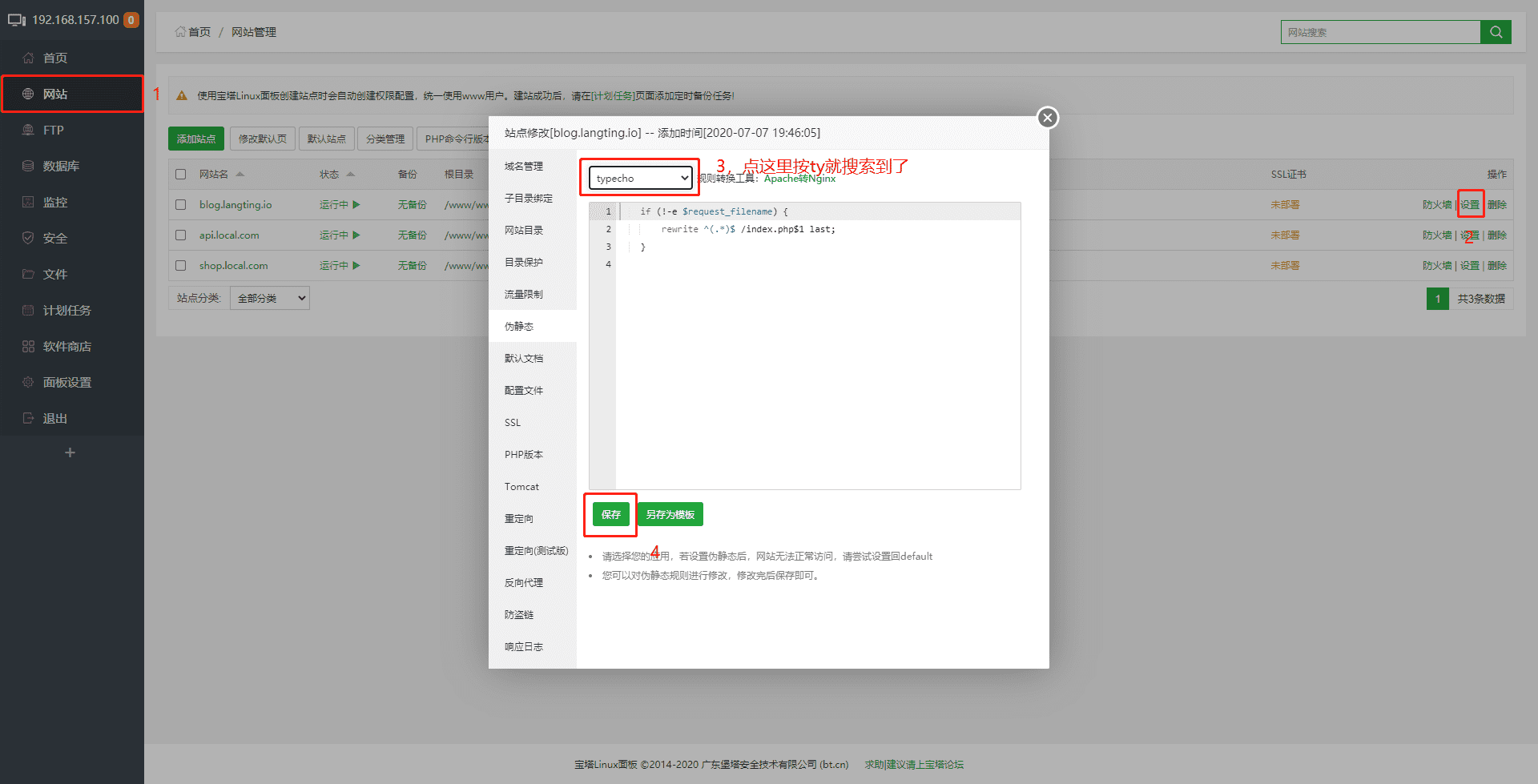Click the Apache转Nginx converter link
Image resolution: width=1538 pixels, height=784 pixels.
tap(799, 178)
